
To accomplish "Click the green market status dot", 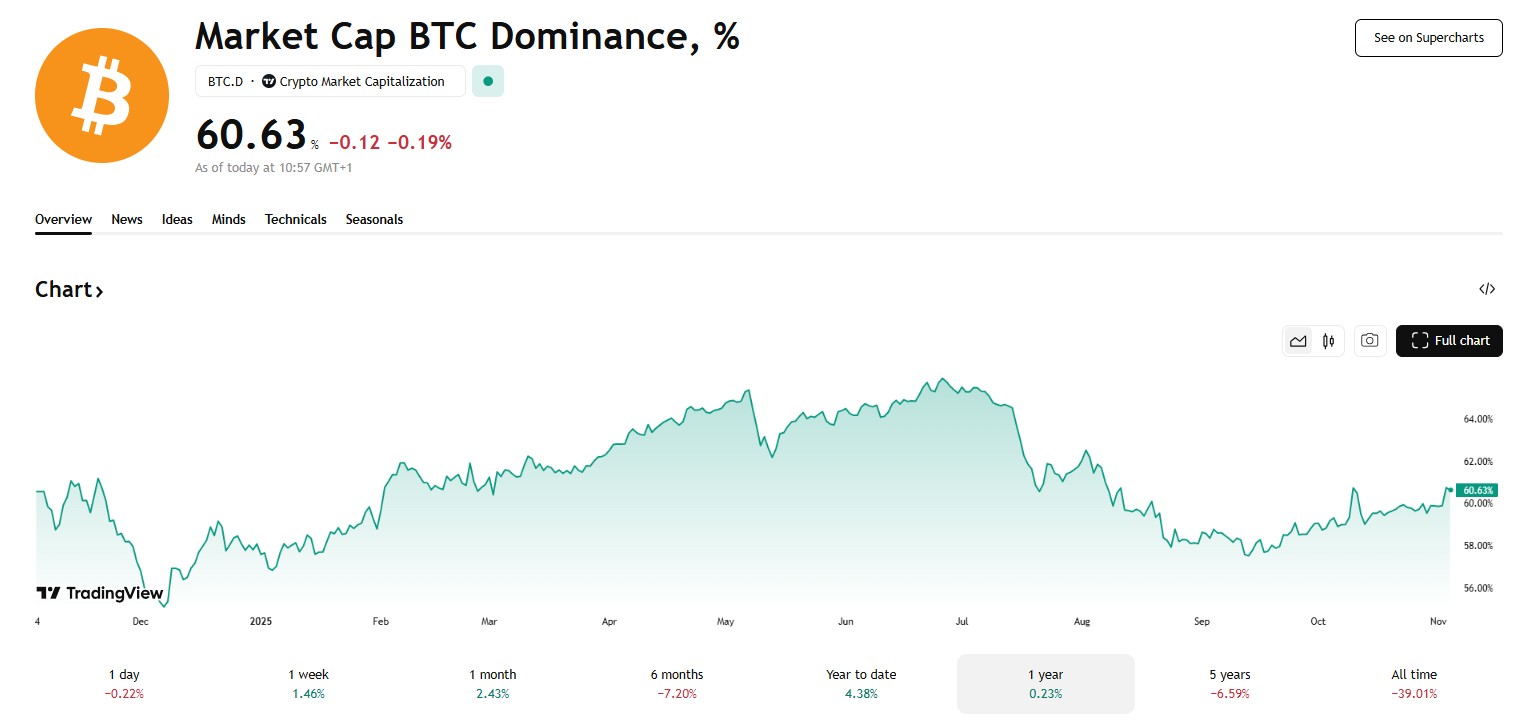I will pyautogui.click(x=488, y=82).
